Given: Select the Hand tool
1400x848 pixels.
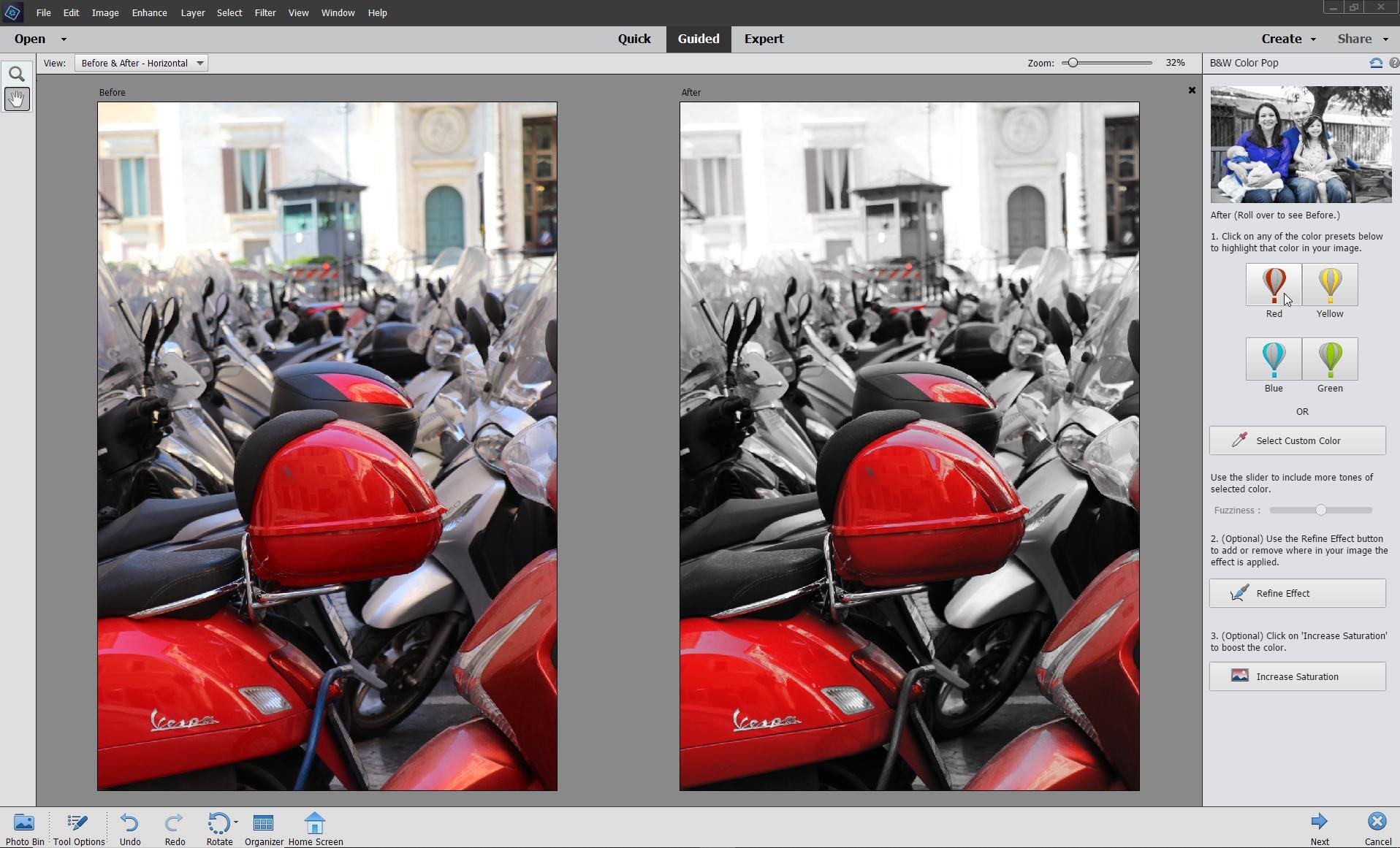Looking at the screenshot, I should 17,99.
